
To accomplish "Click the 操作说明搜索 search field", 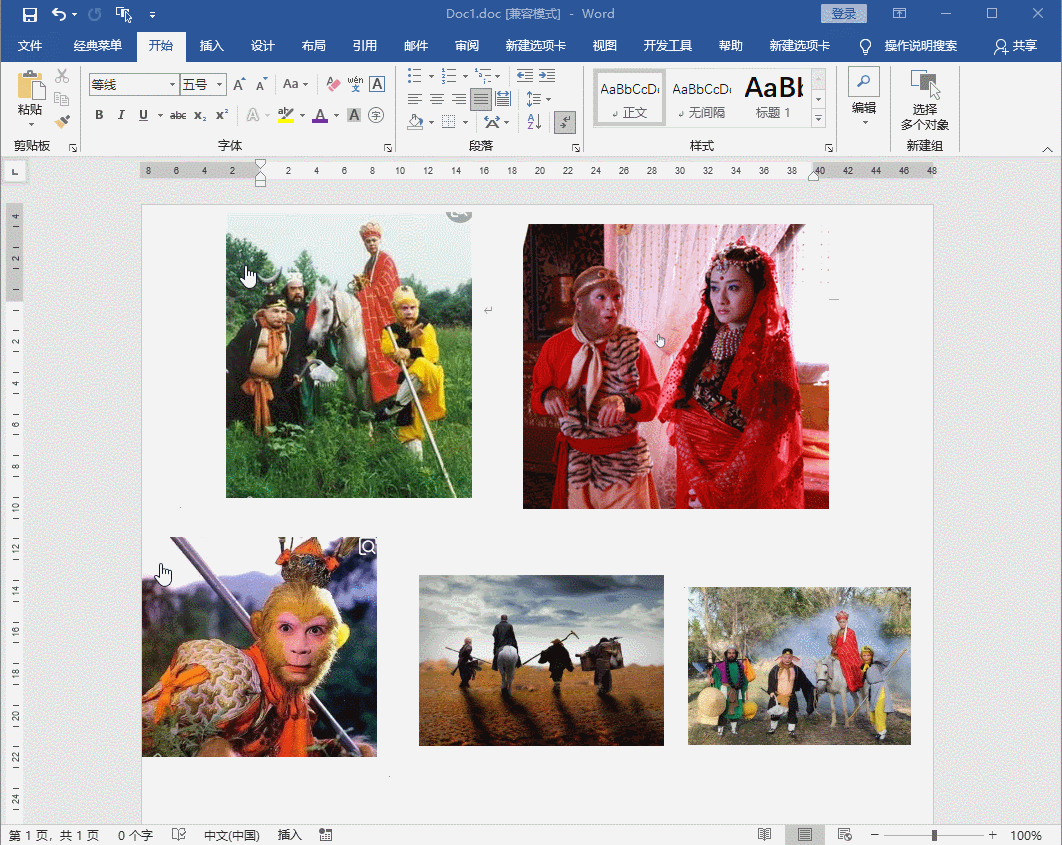I will pos(920,45).
